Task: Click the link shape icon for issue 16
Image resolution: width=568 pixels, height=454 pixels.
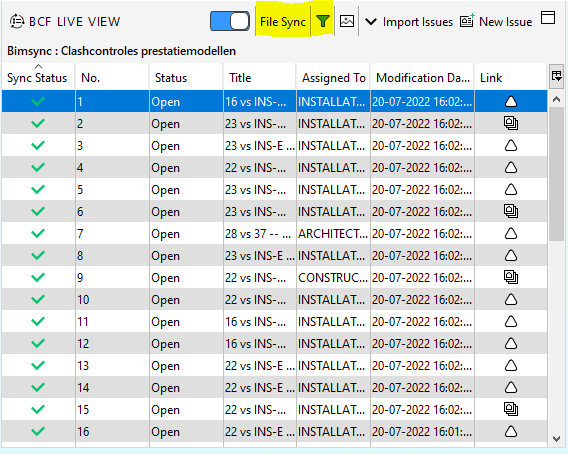Action: [511, 432]
